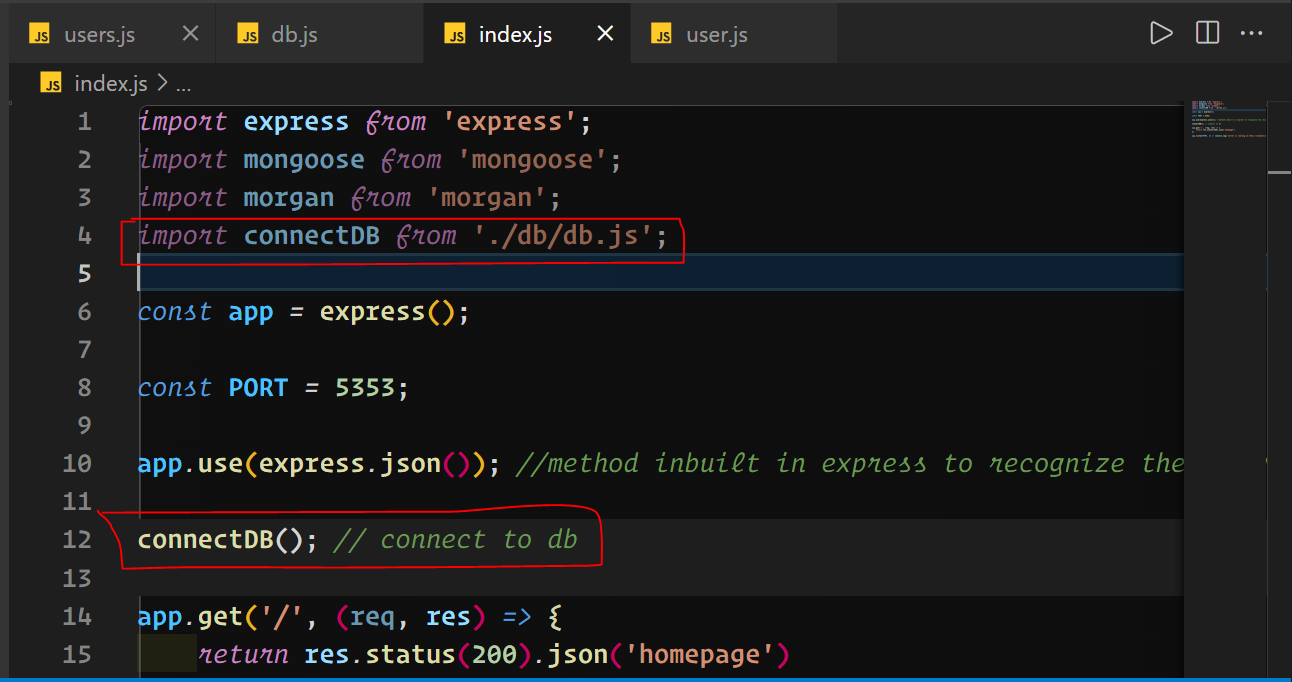Image resolution: width=1292 pixels, height=682 pixels.
Task: Select the users.js tab
Action: [x=100, y=33]
